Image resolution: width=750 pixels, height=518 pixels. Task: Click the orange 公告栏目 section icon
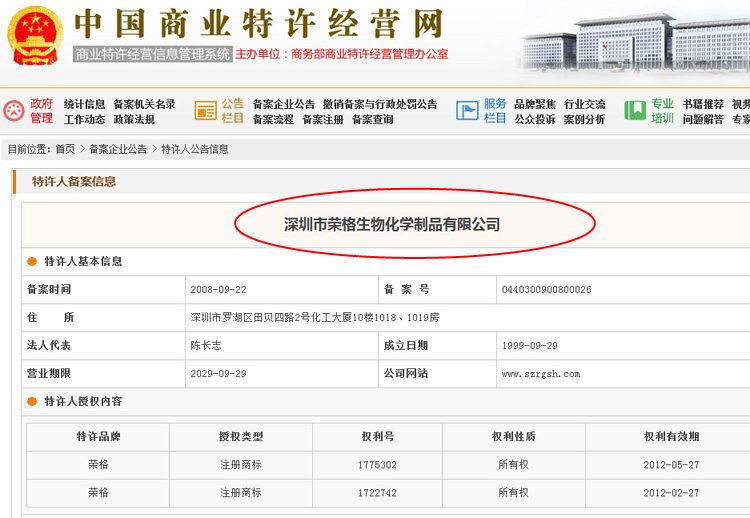tap(205, 111)
